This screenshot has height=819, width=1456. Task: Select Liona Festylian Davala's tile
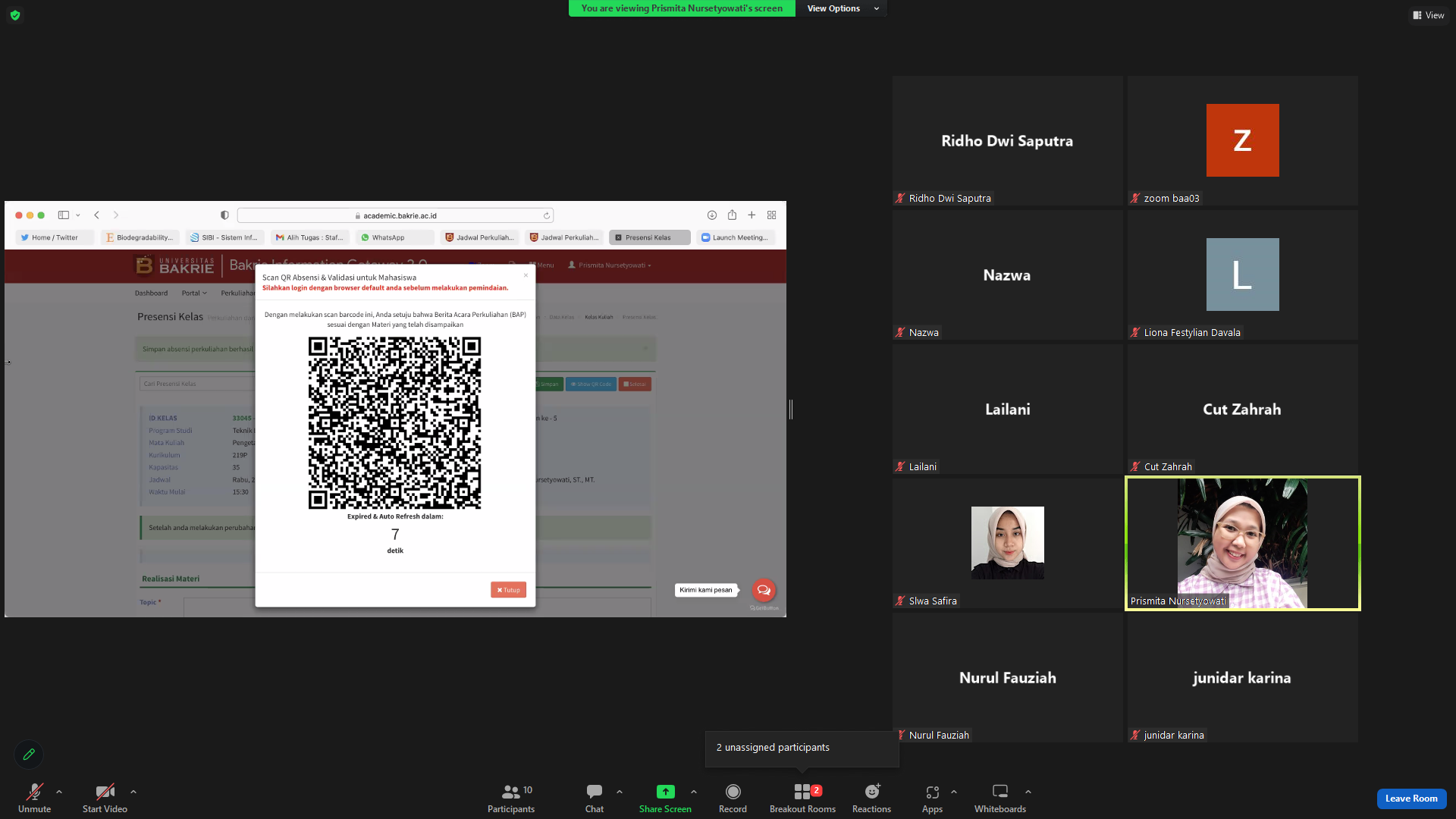(x=1242, y=275)
